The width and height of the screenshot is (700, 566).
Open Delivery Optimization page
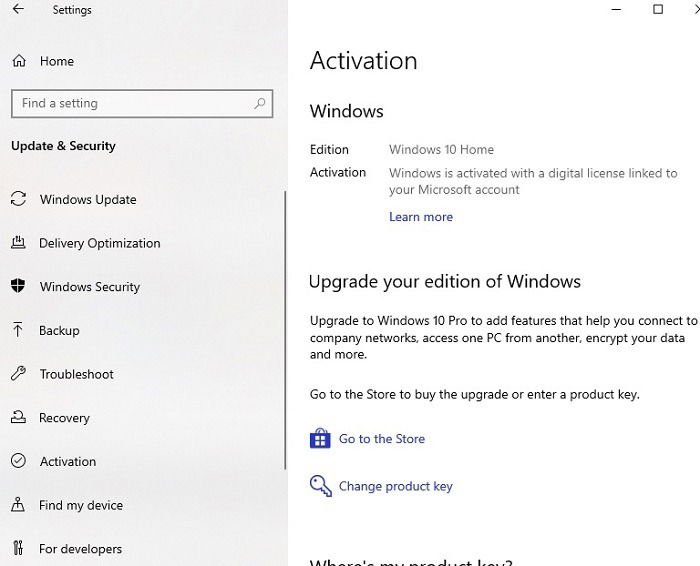(x=100, y=243)
